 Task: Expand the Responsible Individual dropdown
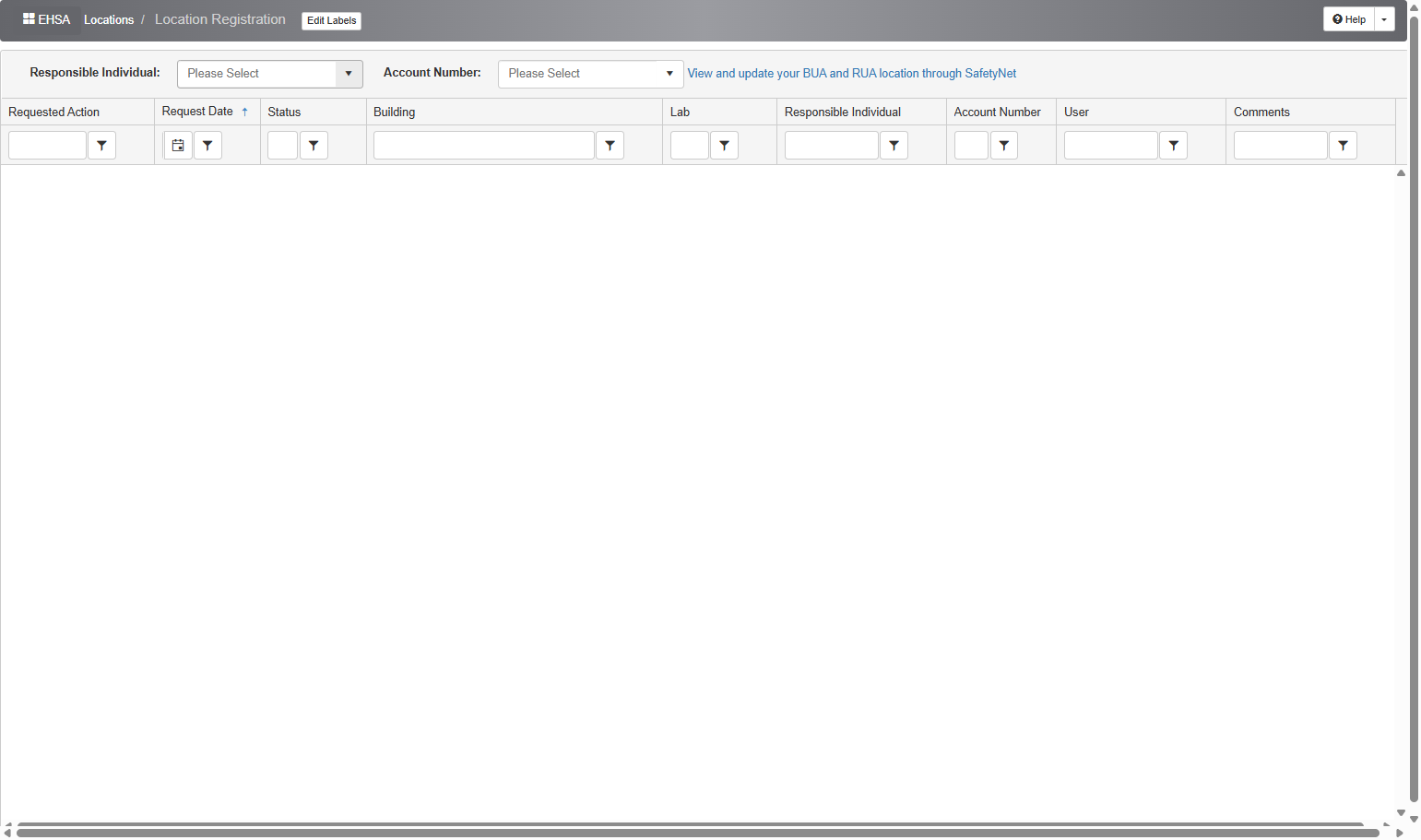click(349, 74)
